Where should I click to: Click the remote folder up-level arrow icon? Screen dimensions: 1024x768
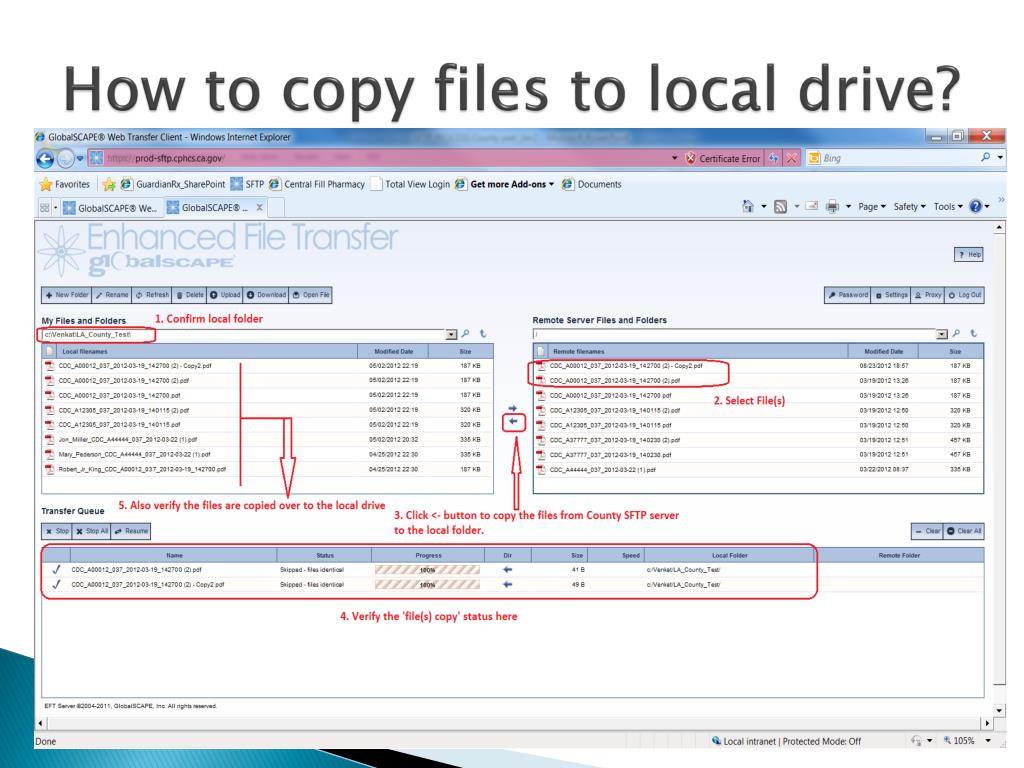(973, 334)
